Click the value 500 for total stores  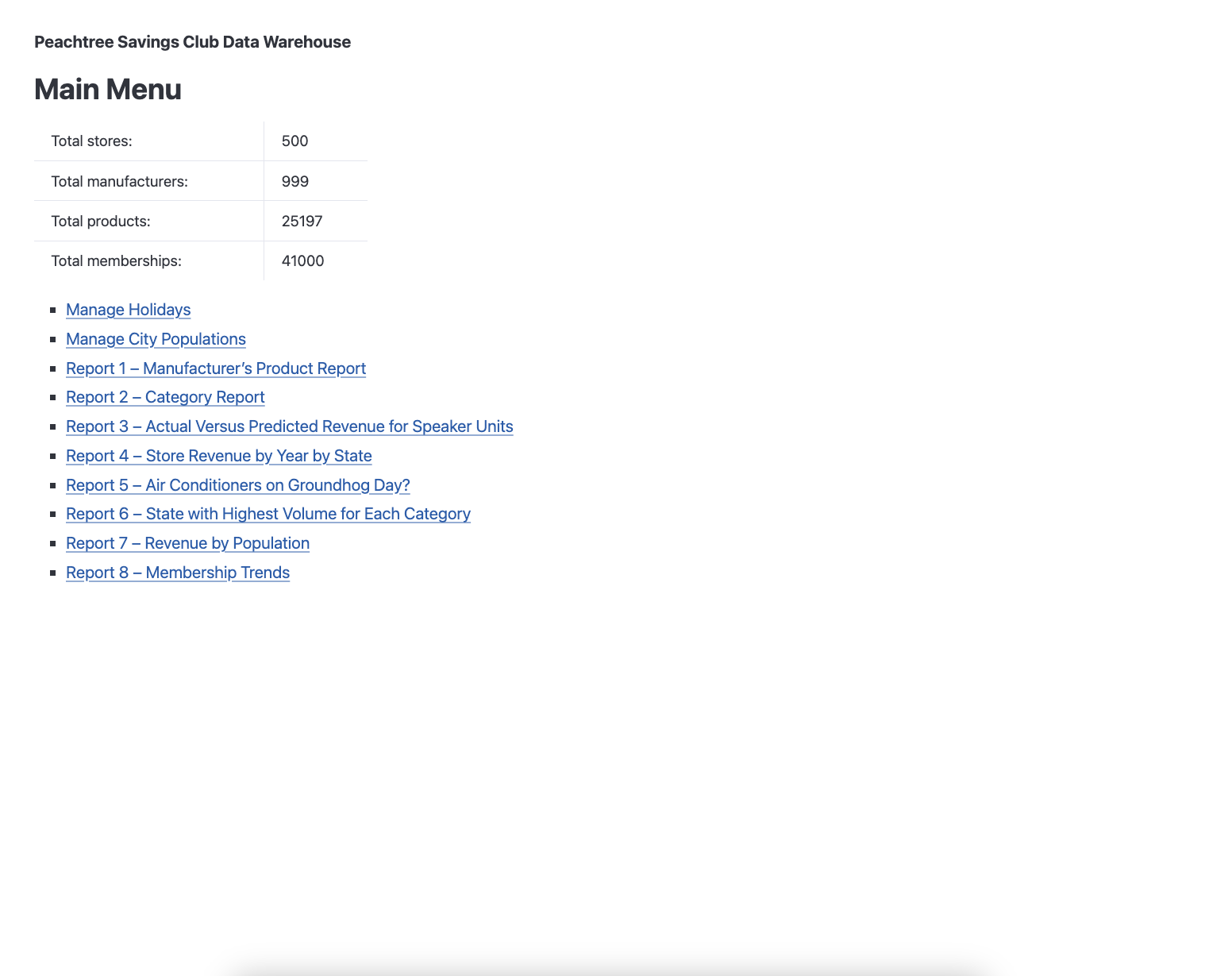(x=294, y=141)
